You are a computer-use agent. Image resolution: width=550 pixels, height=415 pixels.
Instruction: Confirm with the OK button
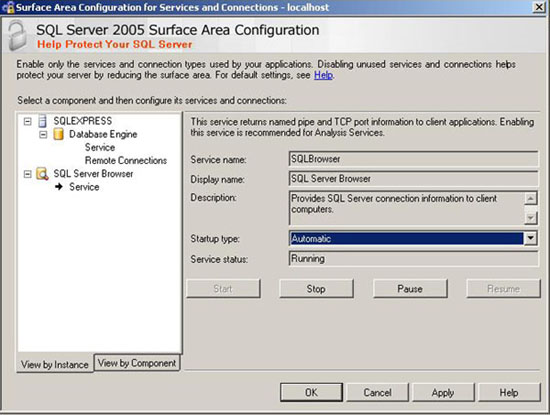311,392
